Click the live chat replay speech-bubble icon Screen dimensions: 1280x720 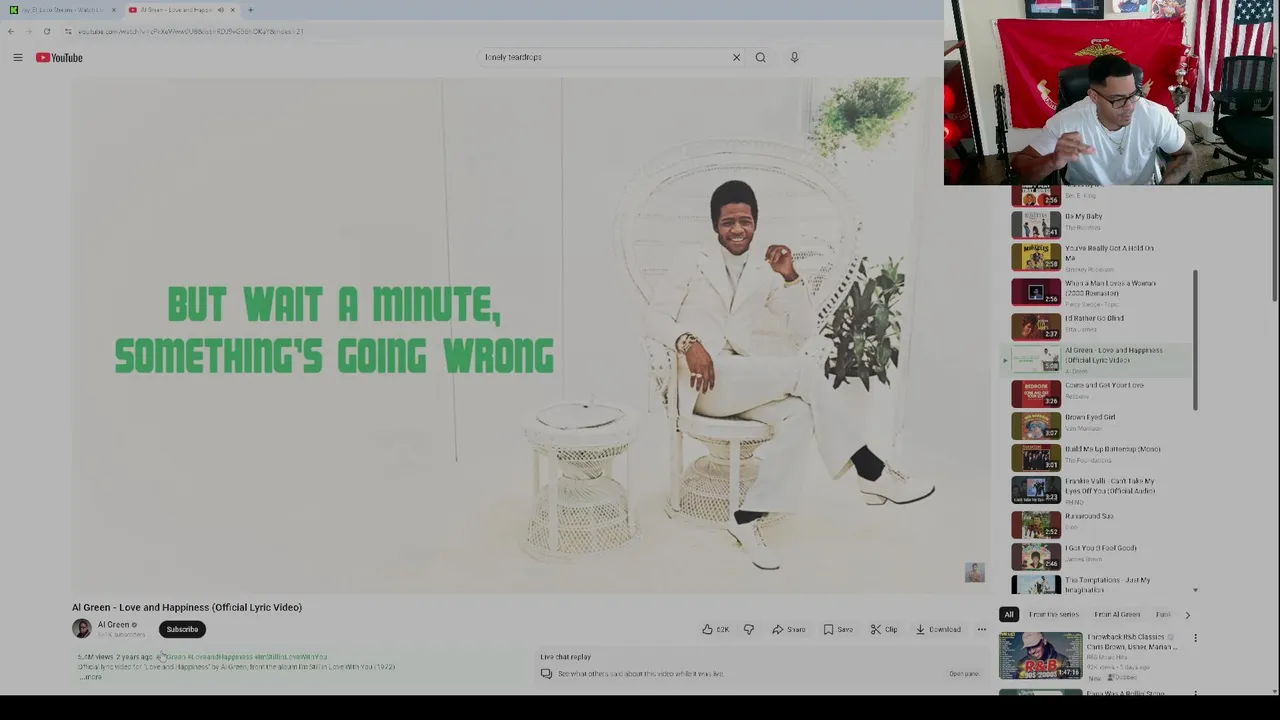click(x=546, y=674)
